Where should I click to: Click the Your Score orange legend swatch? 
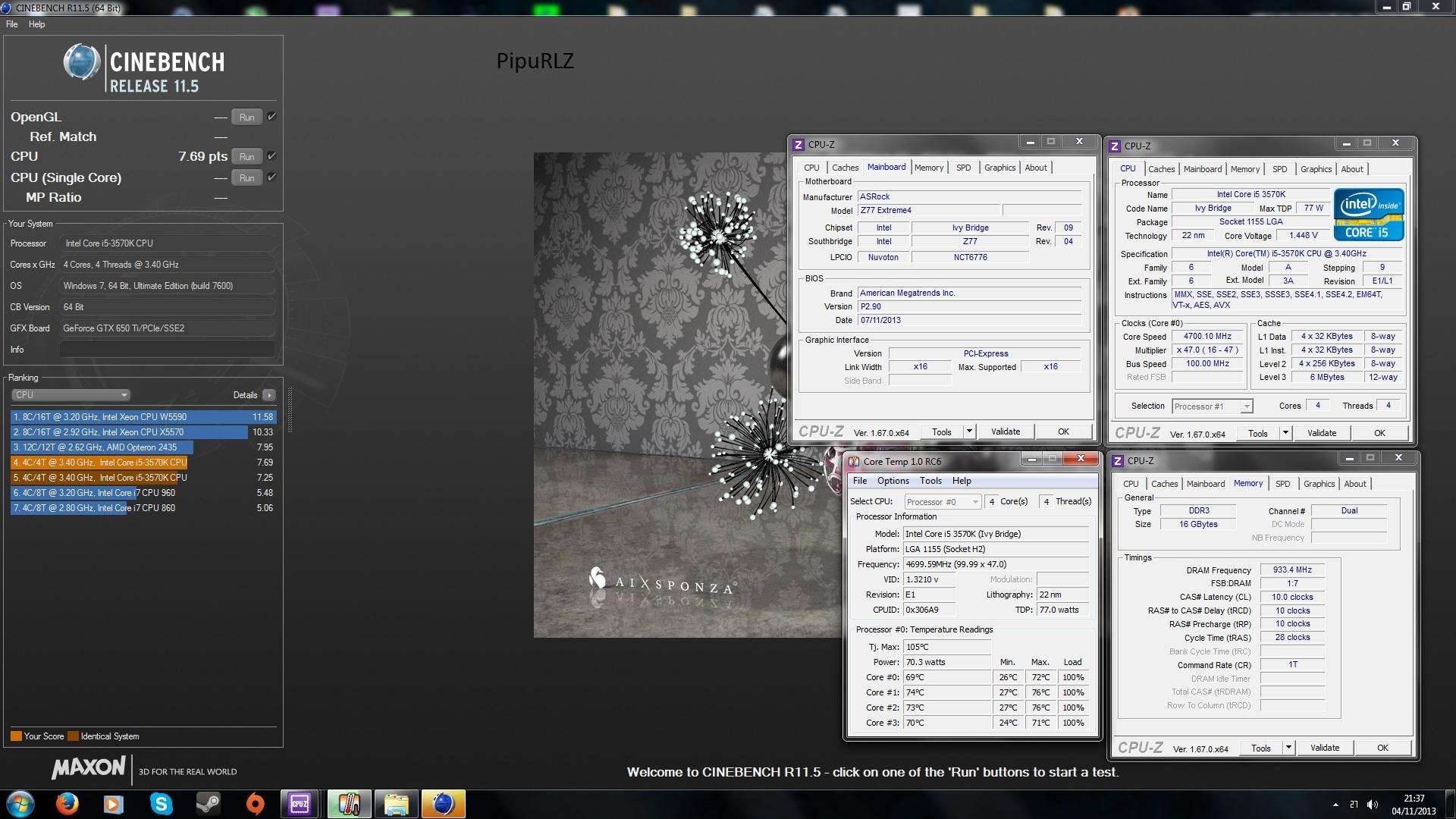pos(16,736)
